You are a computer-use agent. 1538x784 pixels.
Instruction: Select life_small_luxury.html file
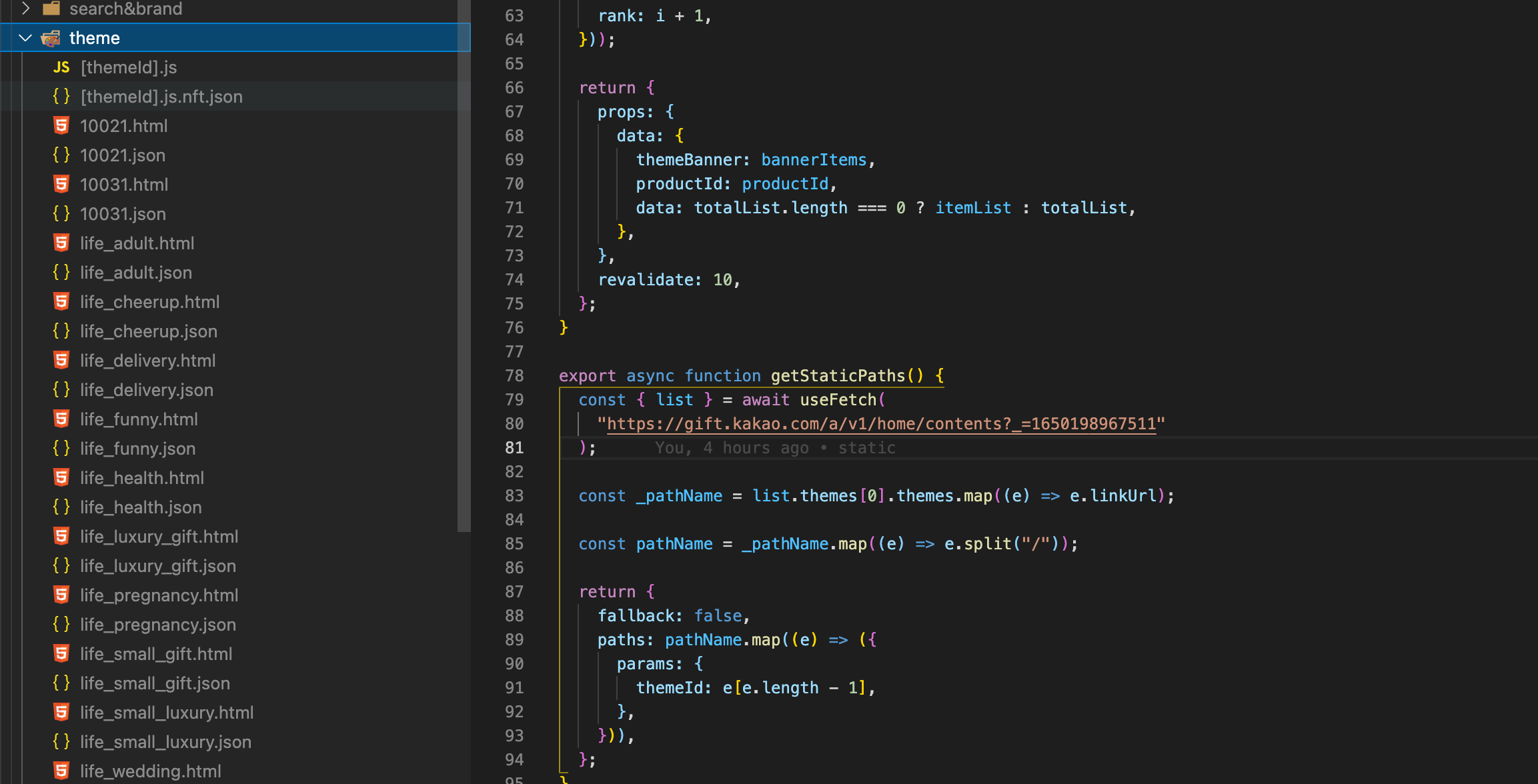click(x=167, y=713)
